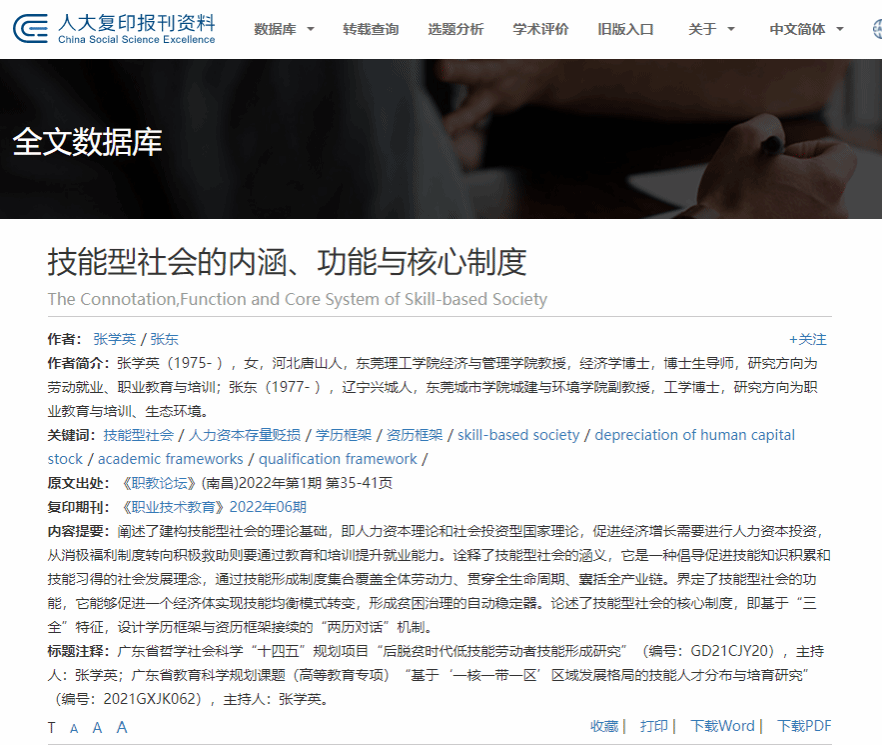882x745 pixels.
Task: Open the 学术评价 page
Action: [541, 29]
